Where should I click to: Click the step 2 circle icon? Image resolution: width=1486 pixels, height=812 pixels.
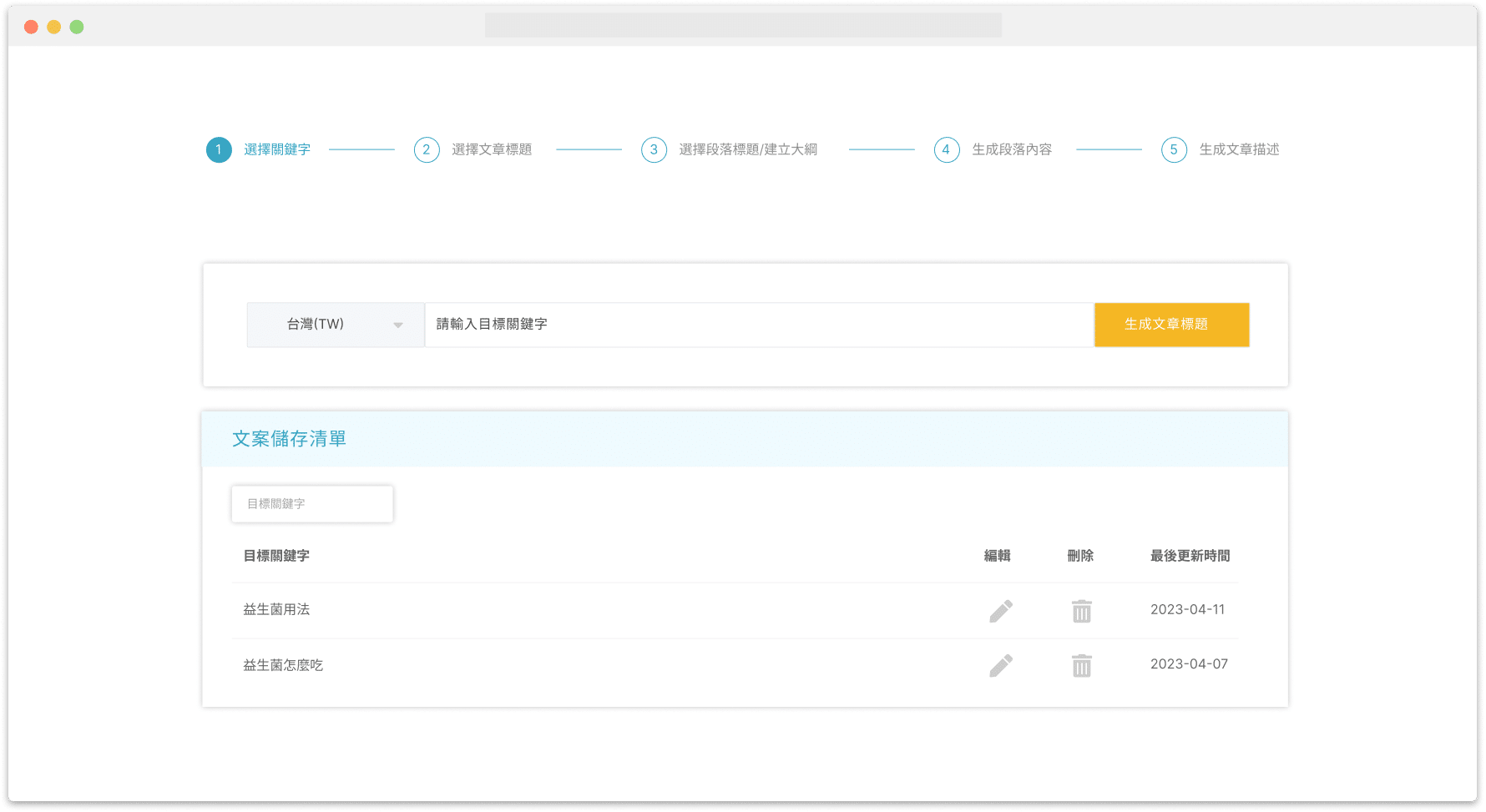(427, 149)
